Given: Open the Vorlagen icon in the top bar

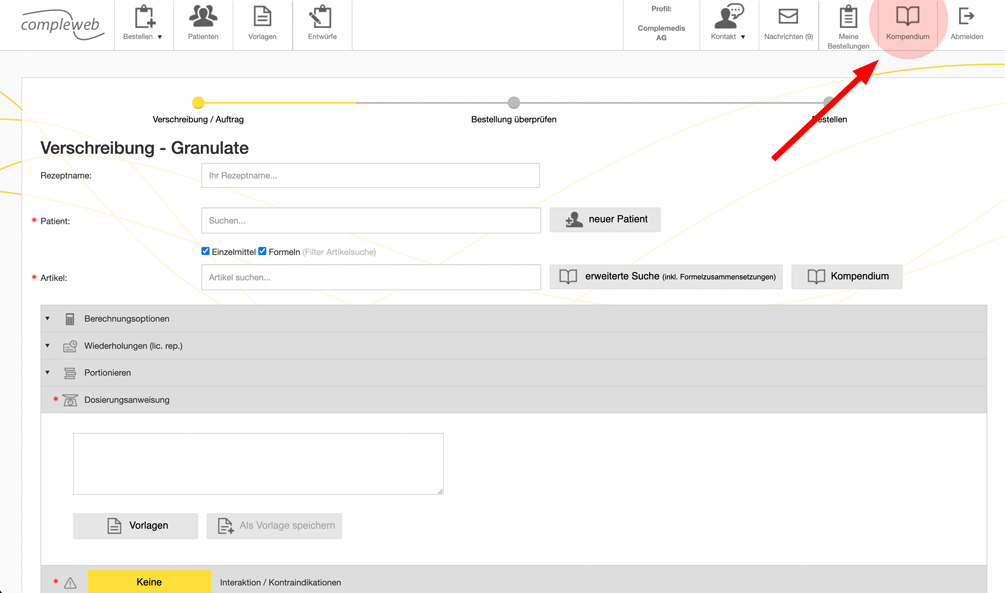Looking at the screenshot, I should 262,22.
